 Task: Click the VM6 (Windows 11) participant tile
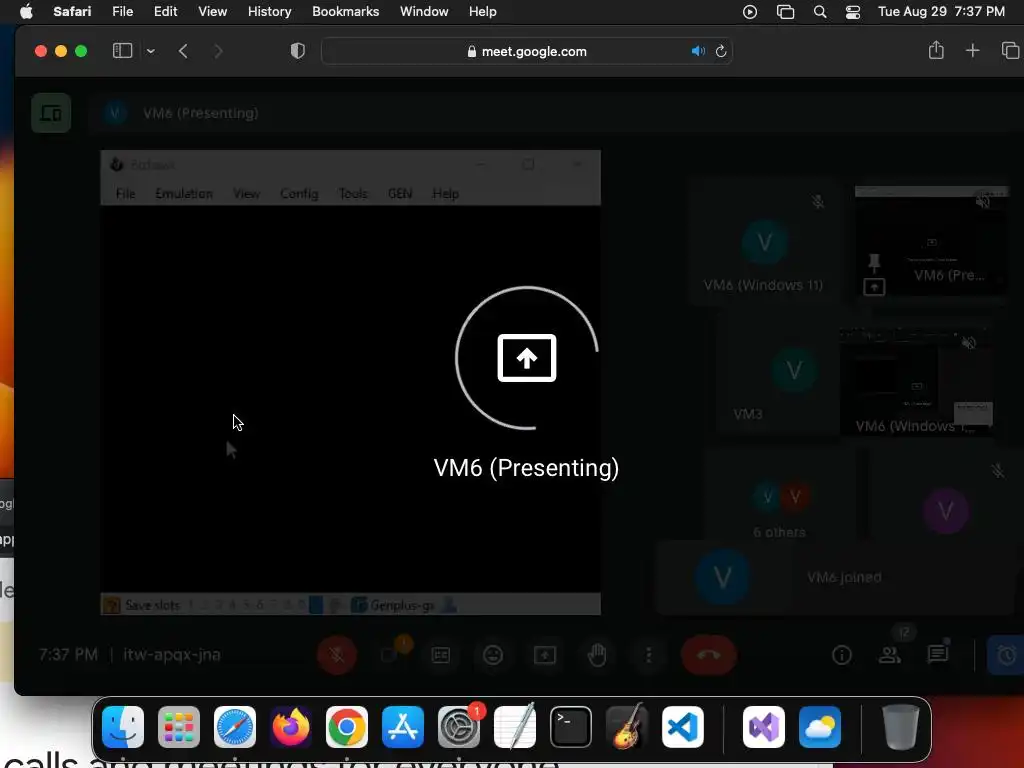[x=763, y=242]
